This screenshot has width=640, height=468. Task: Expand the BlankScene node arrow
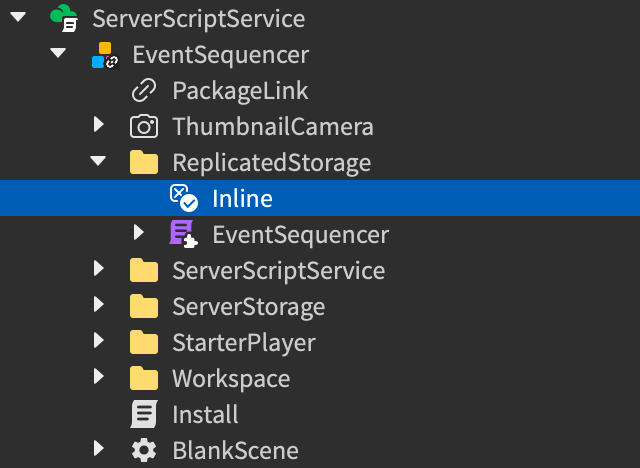pyautogui.click(x=98, y=450)
